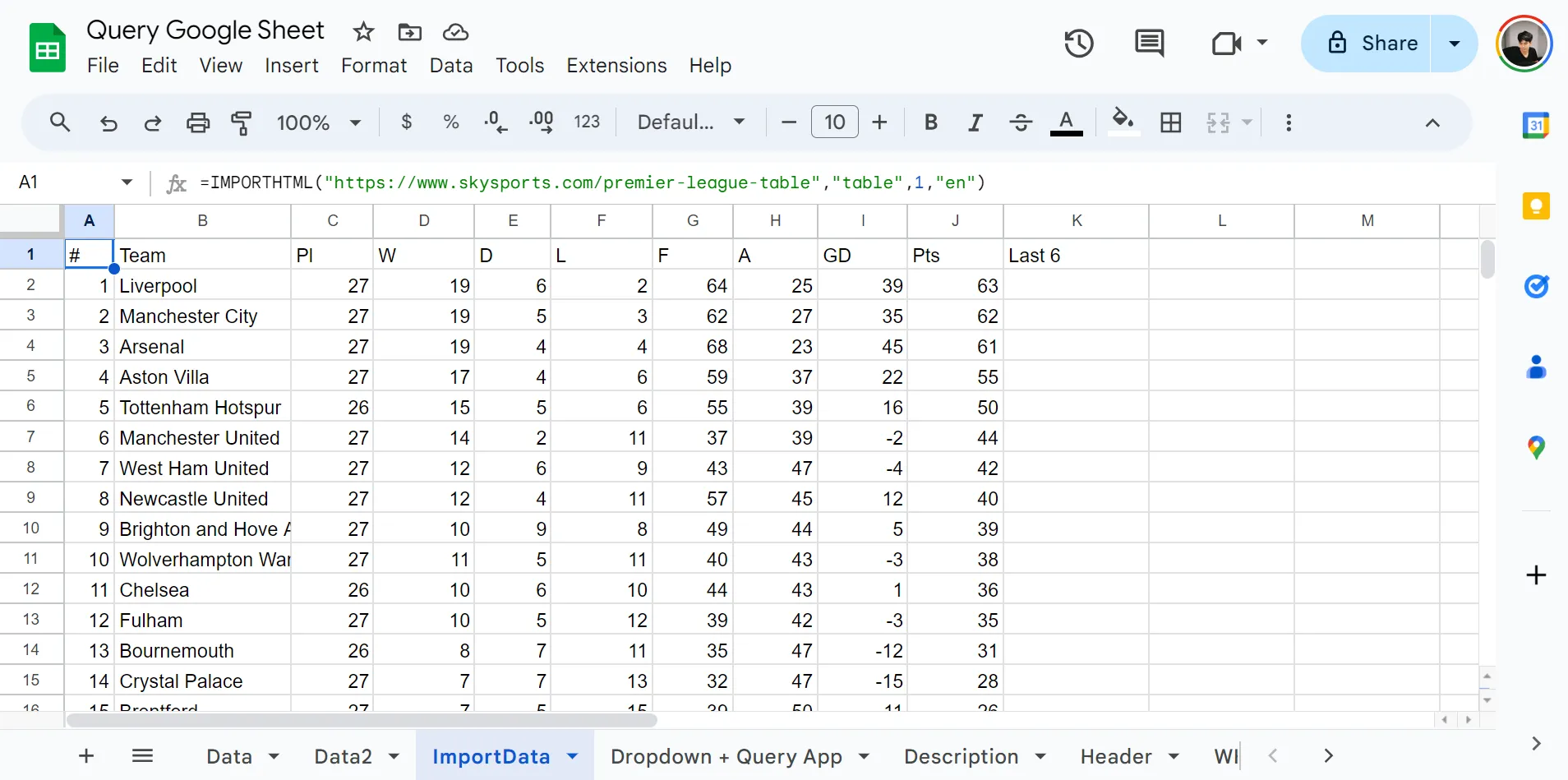Click the horizontal scrollbar
1568x780 pixels.
362,721
